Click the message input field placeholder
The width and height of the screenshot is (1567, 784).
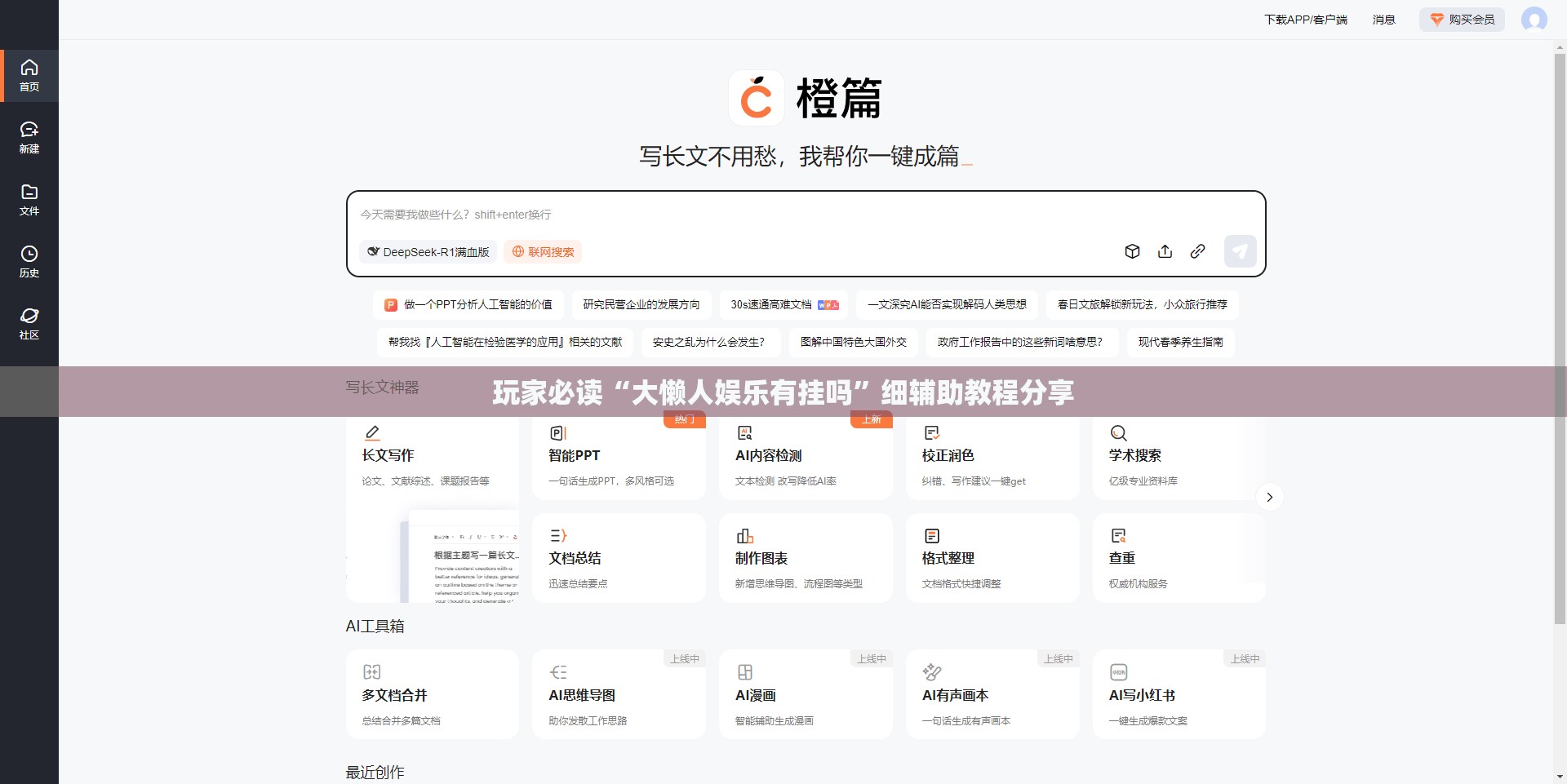[456, 215]
